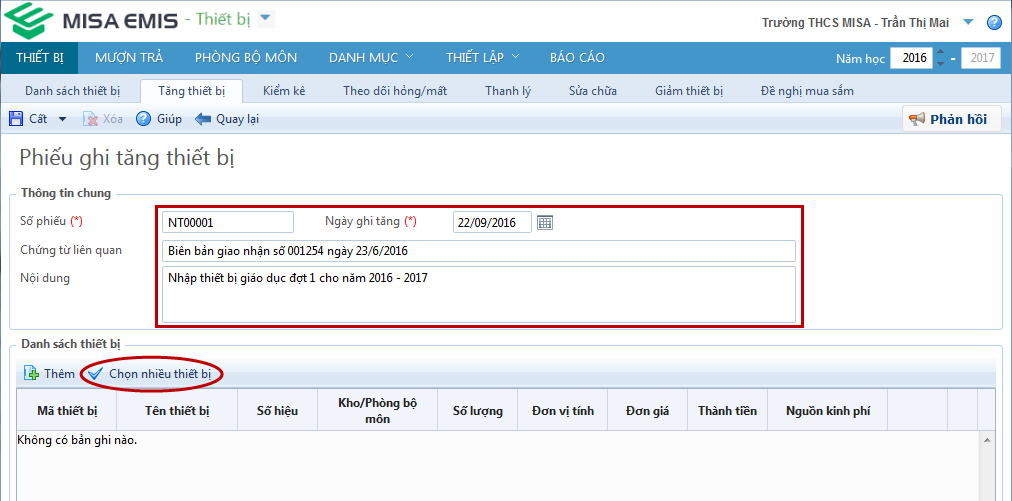
Task: Select the Tăng thiết bị tab
Action: [x=191, y=91]
